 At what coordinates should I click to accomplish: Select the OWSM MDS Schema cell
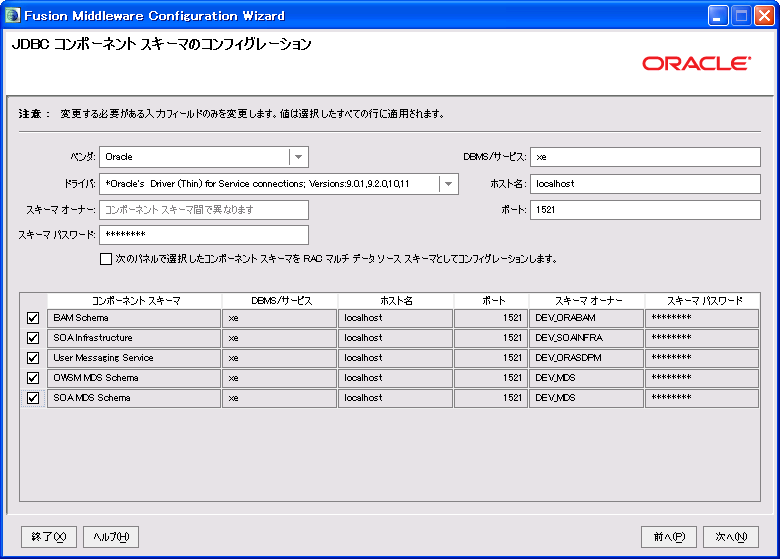(134, 378)
